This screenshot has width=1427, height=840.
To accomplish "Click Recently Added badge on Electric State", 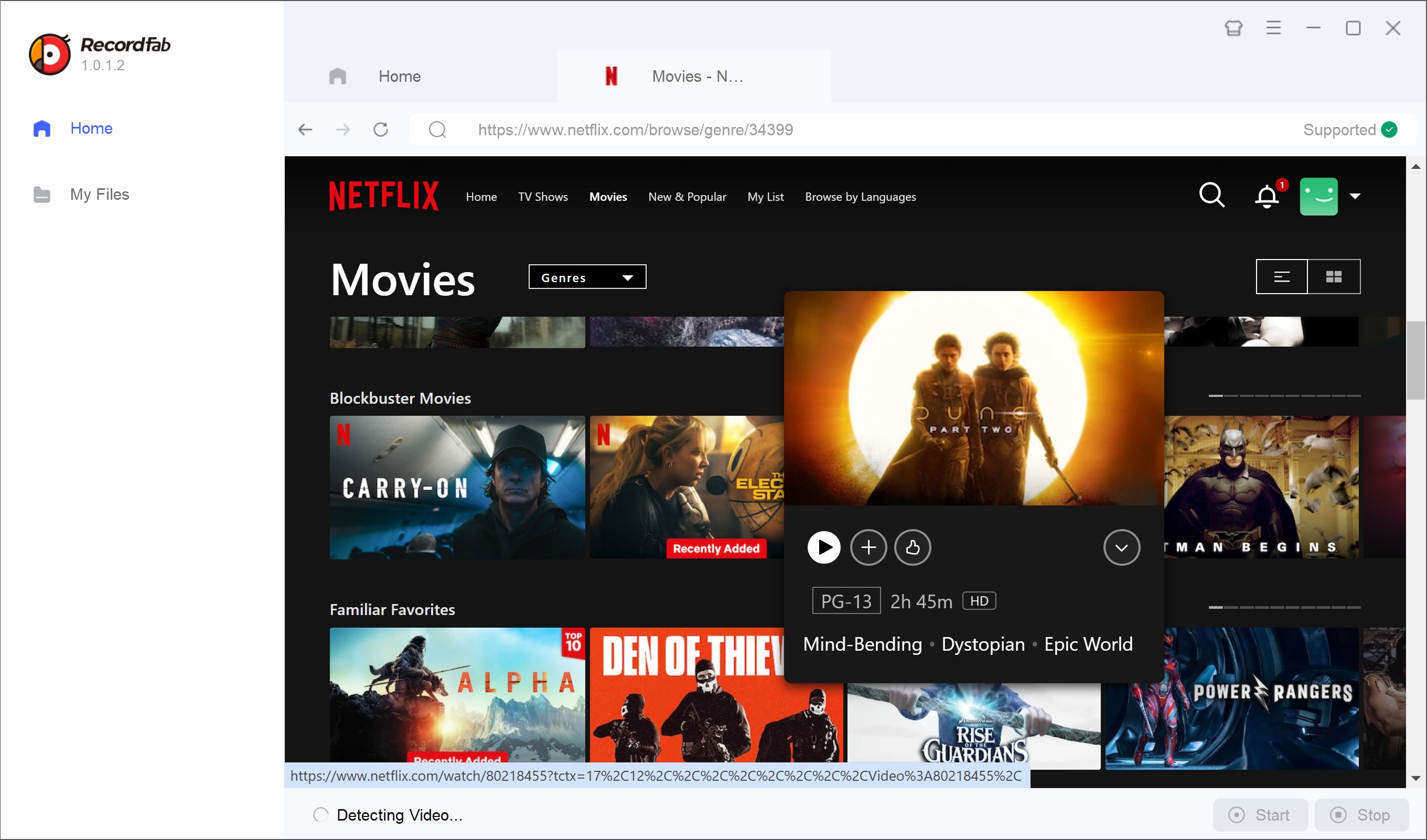I will tap(716, 548).
